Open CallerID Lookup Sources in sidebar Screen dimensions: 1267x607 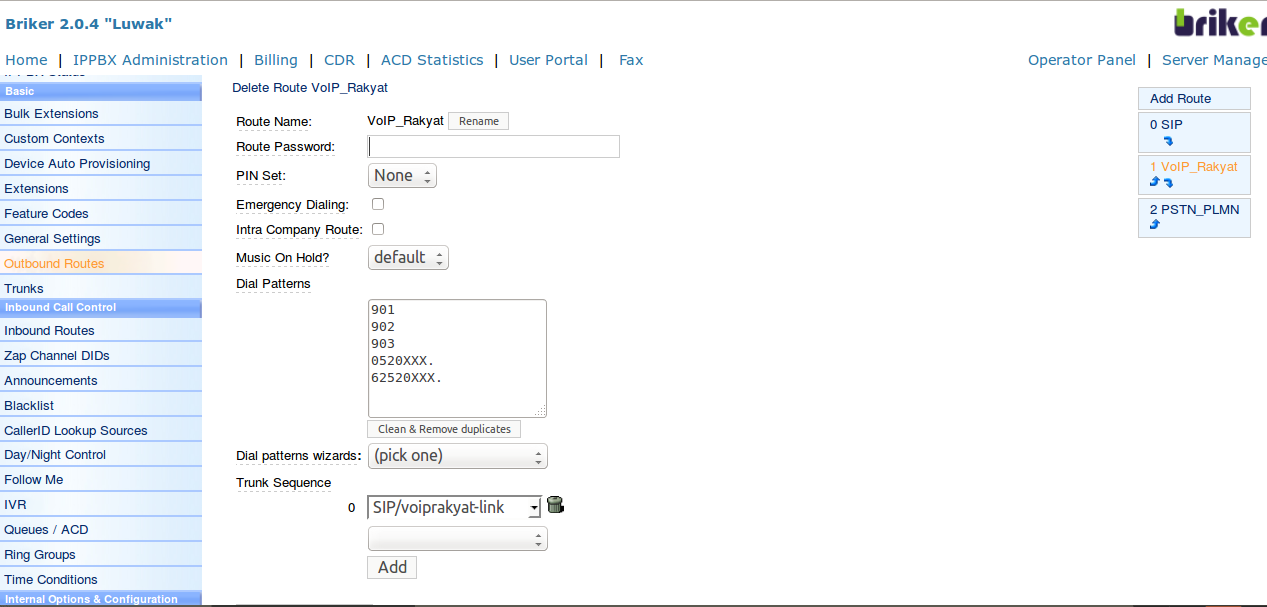point(101,431)
